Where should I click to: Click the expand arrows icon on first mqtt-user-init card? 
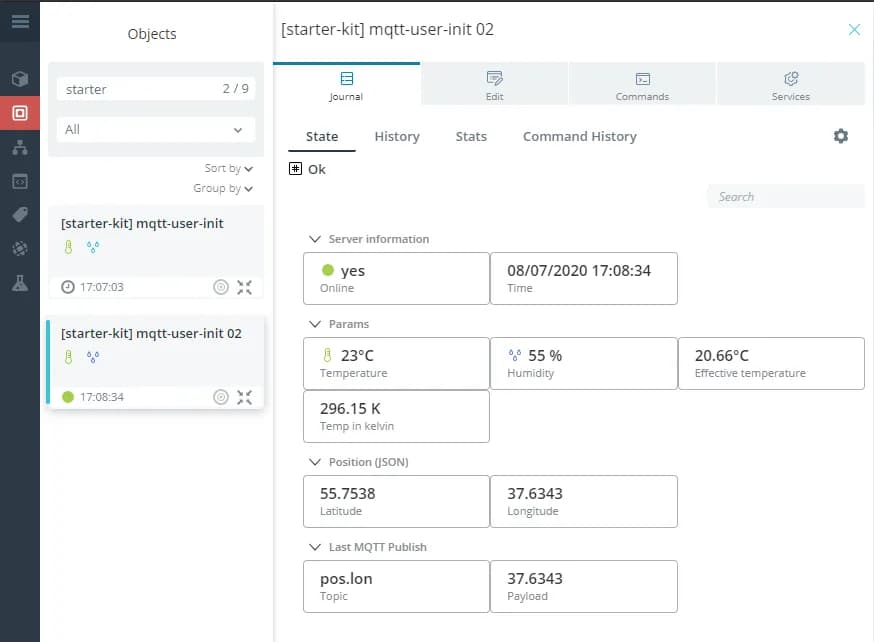(245, 287)
